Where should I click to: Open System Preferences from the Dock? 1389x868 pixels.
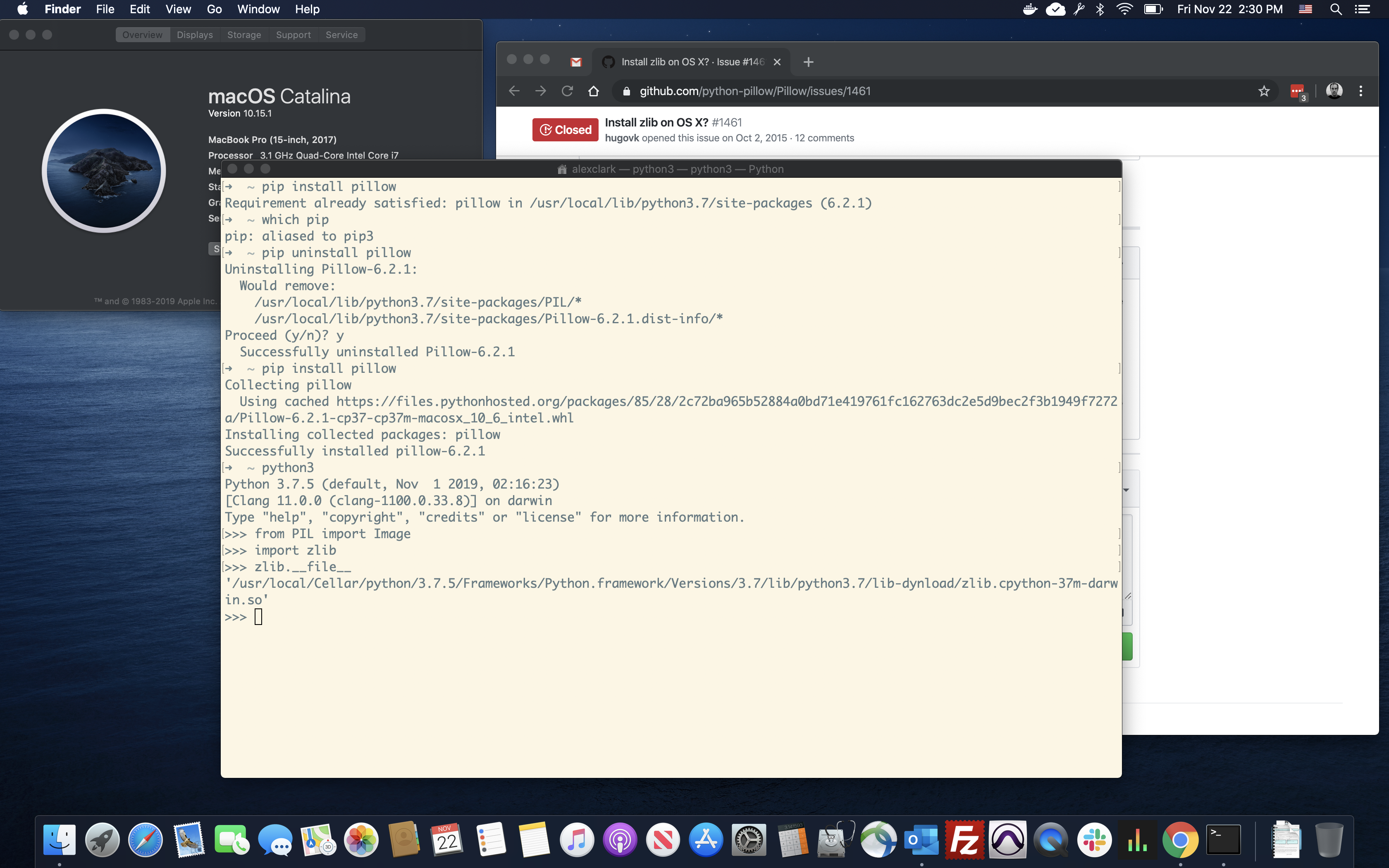point(749,840)
